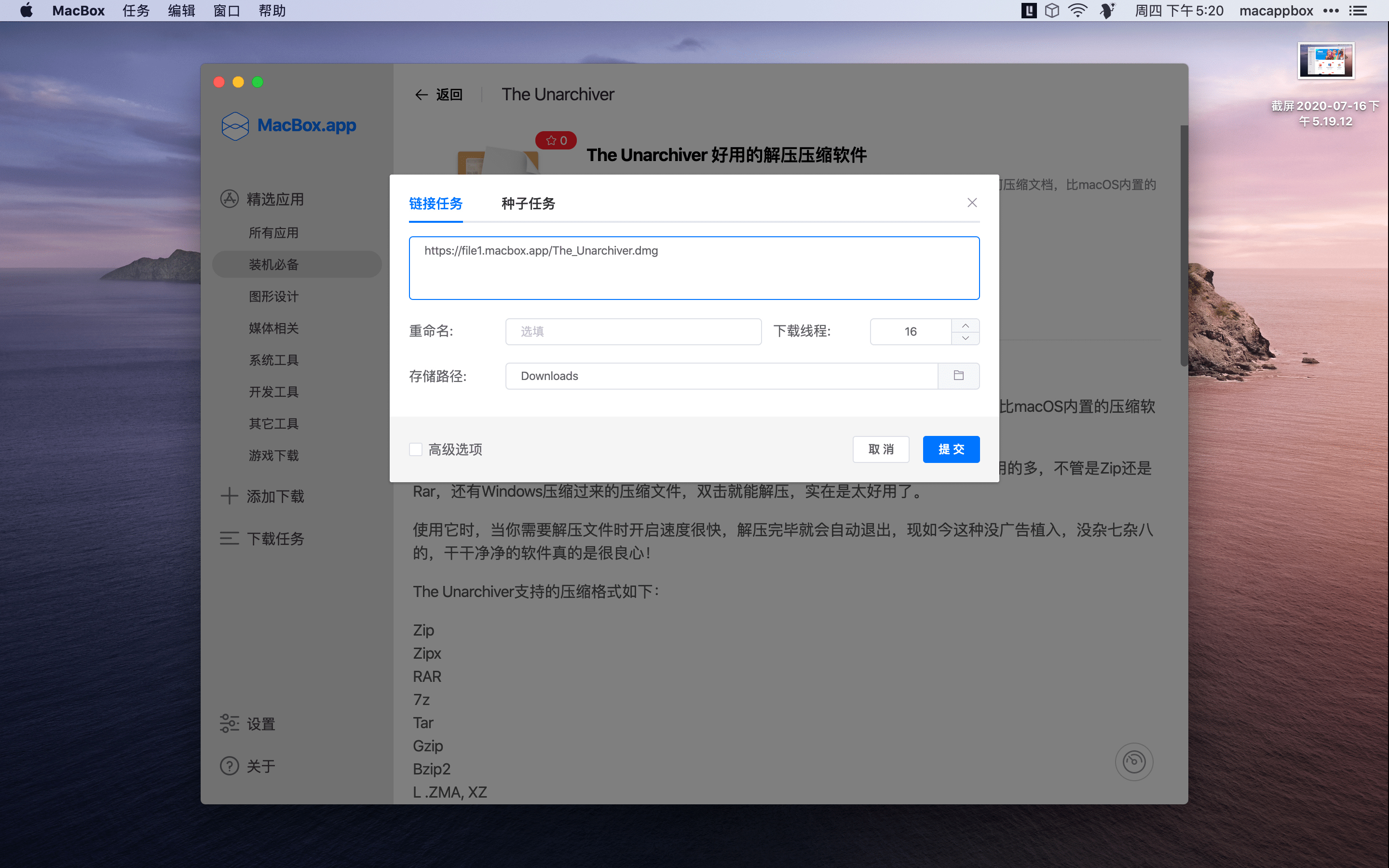Open the 任务 menu in menu bar
Viewport: 1389px width, 868px height.
pyautogui.click(x=136, y=10)
